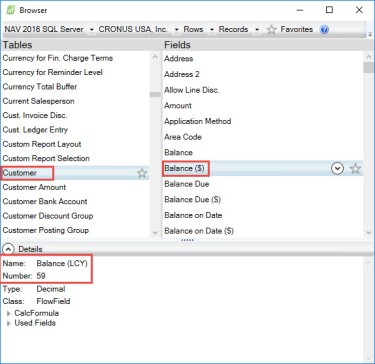Open the Rows dropdown arrow
Screen dimensions: 375x364
(212, 30)
